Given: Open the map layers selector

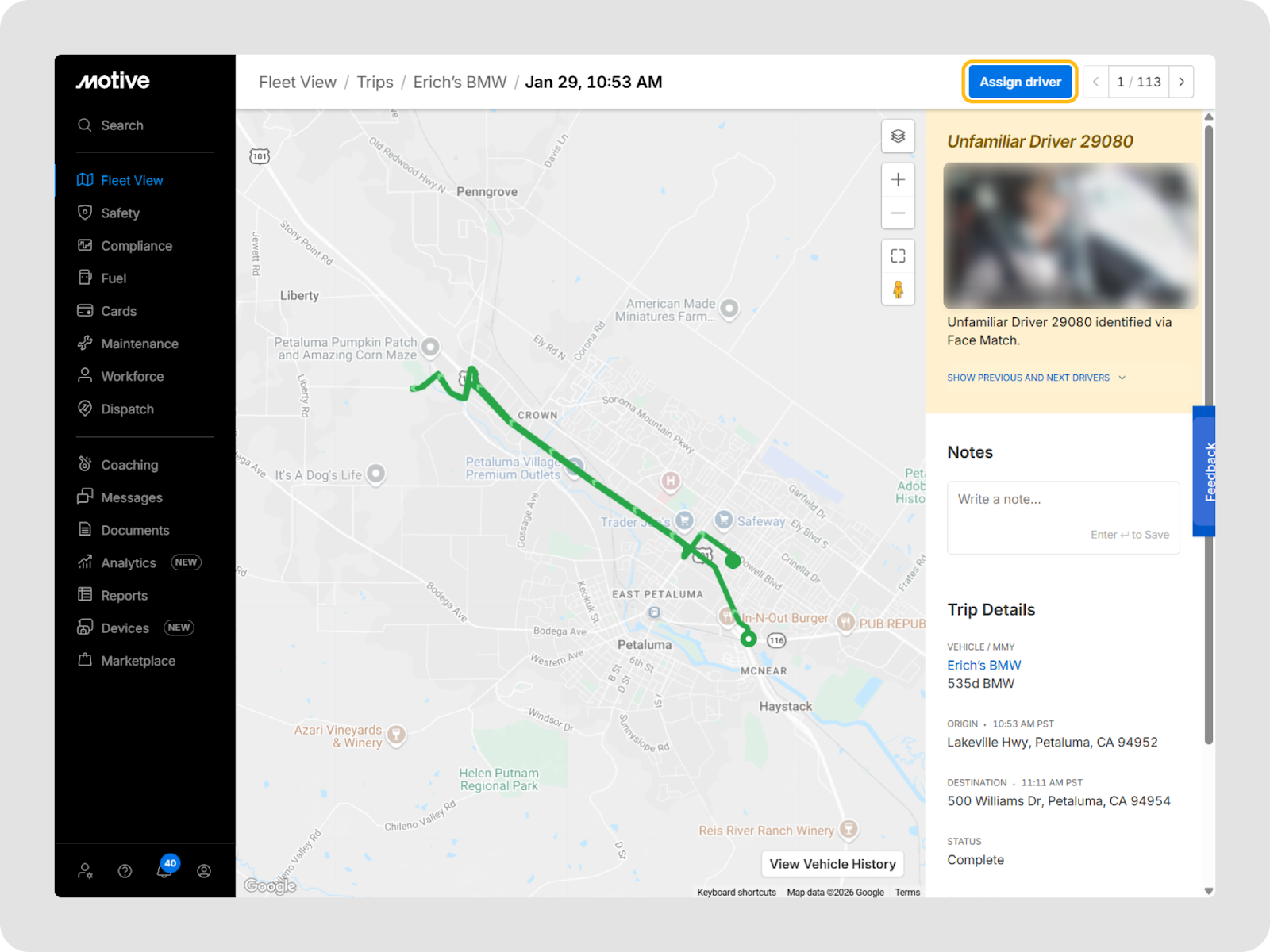Looking at the screenshot, I should [x=898, y=136].
